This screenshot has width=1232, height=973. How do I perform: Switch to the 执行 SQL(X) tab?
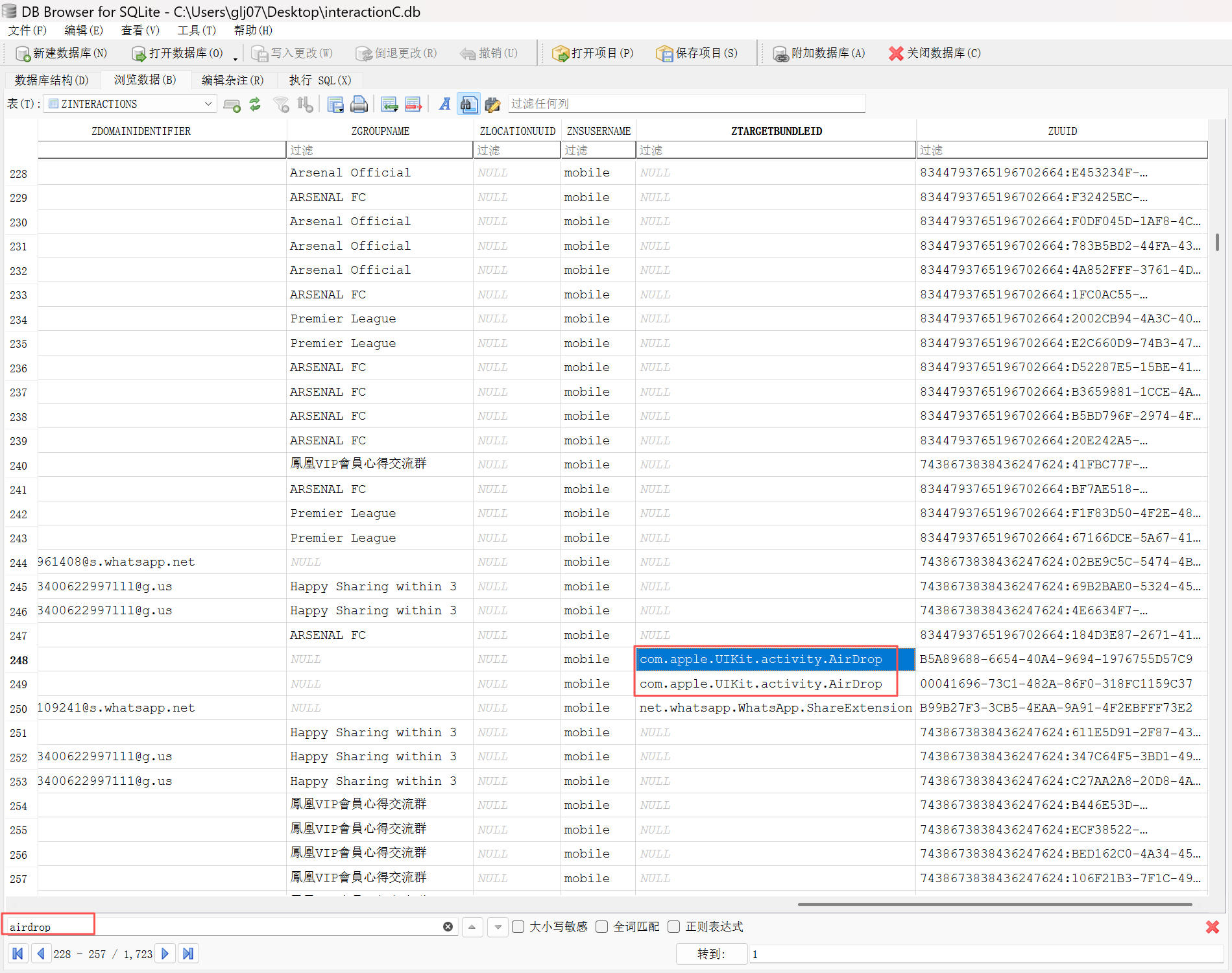(x=320, y=80)
